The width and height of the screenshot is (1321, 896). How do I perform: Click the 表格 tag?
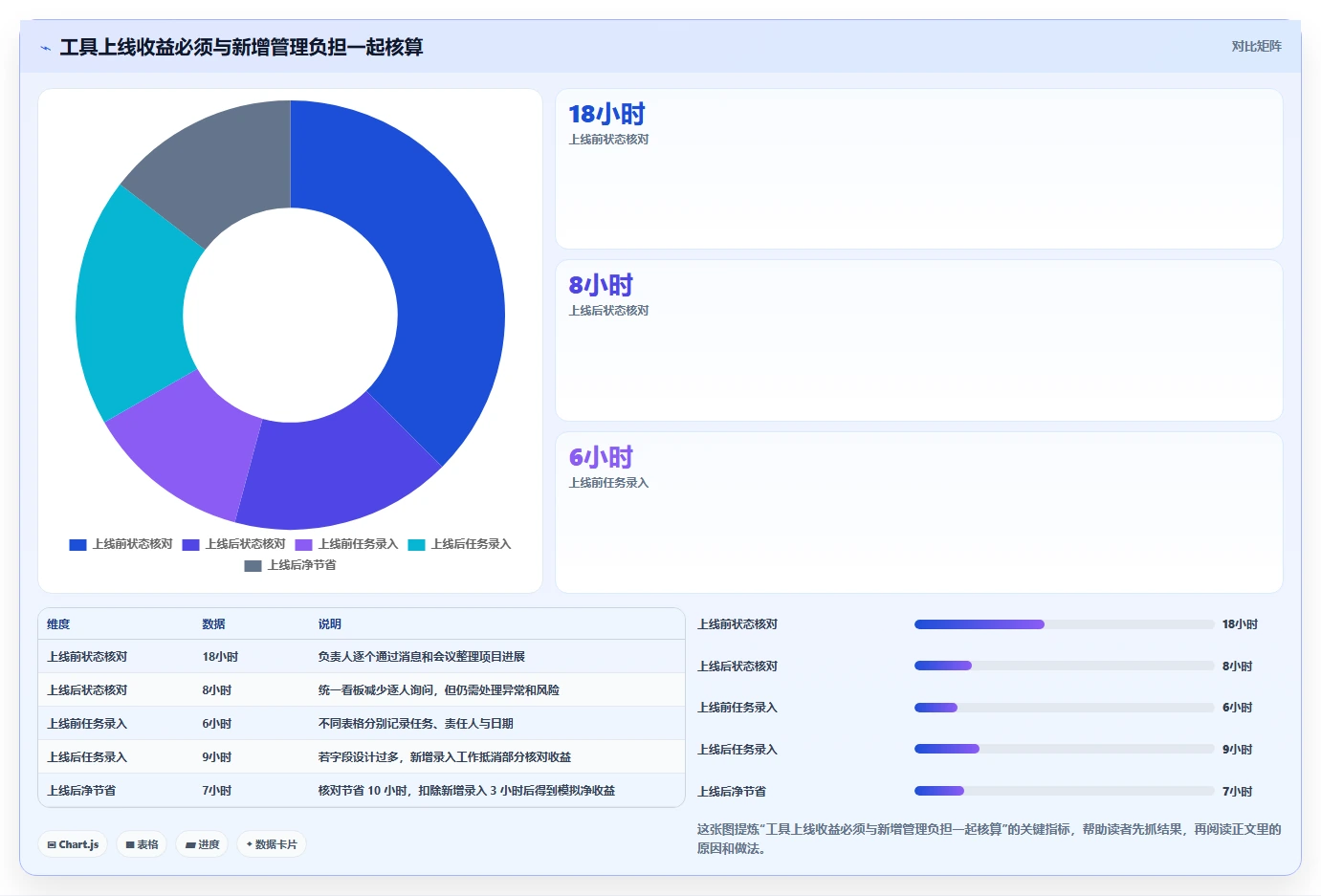coord(142,844)
